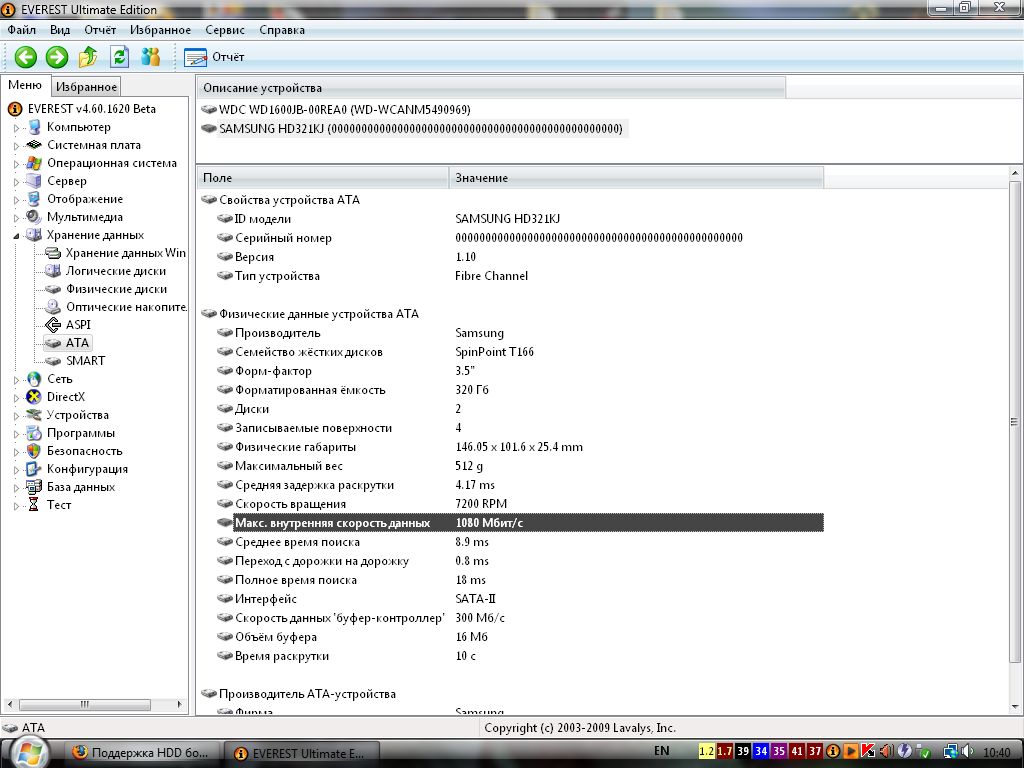The image size is (1024, 768).
Task: Collapse the Хранение данных tree node
Action: (16, 236)
